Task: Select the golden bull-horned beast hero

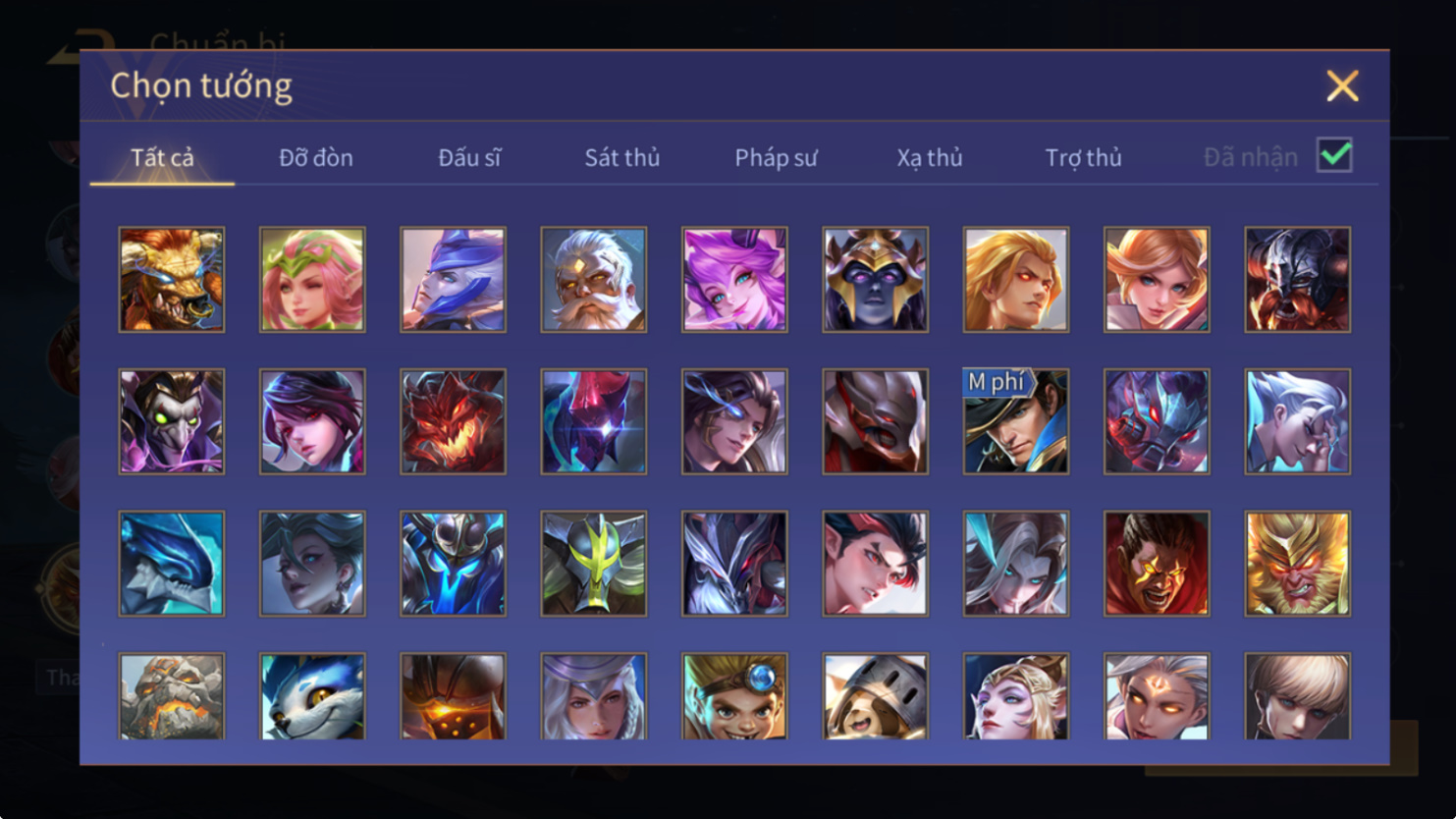Action: coord(172,280)
